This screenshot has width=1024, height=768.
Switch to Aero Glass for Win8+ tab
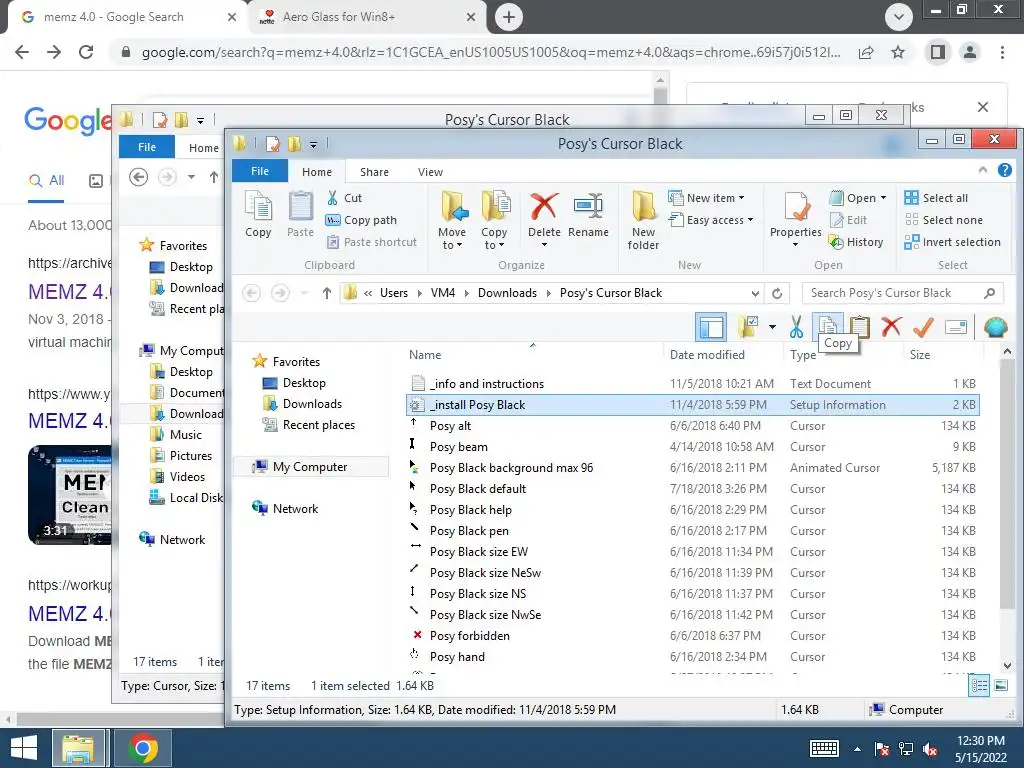pos(367,17)
